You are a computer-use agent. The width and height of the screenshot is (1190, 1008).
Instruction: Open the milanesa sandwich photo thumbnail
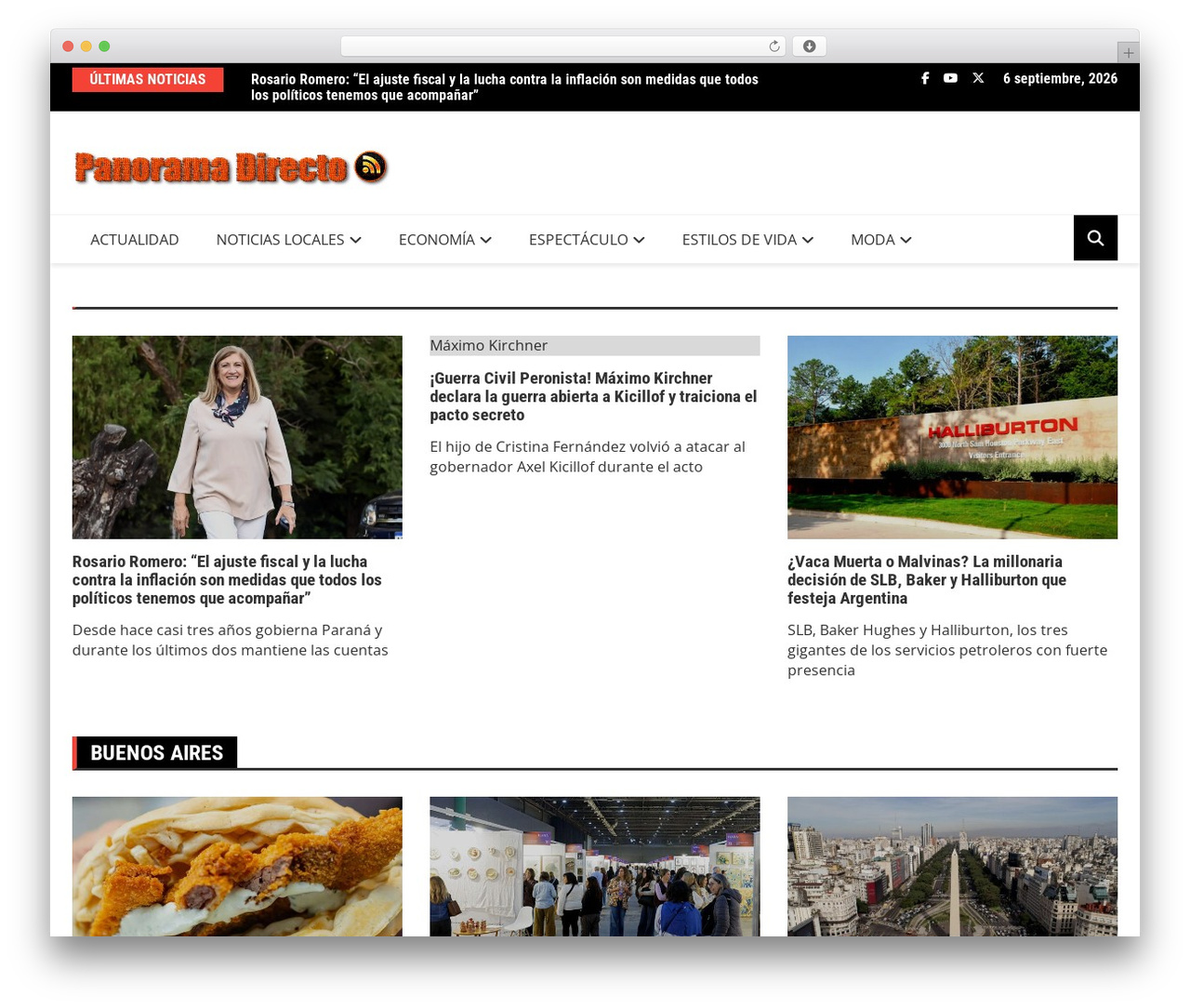237,866
